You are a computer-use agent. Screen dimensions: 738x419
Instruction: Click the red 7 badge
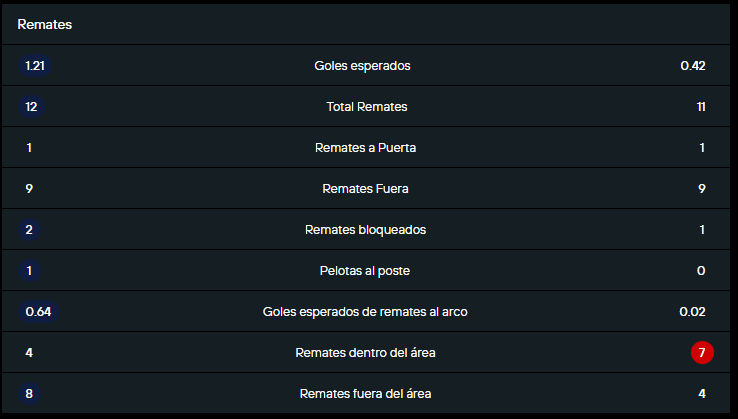tap(702, 353)
